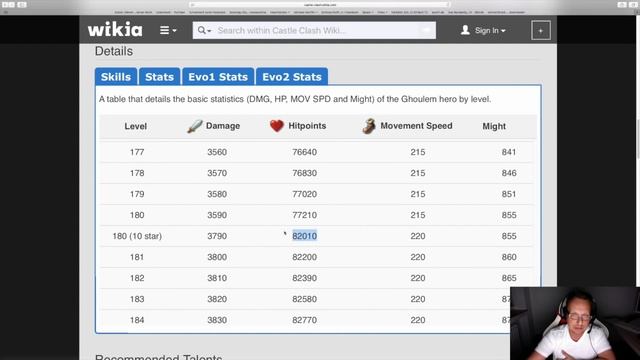Click the Damage column header text
Viewport: 640px width, 360px height.
(x=223, y=126)
